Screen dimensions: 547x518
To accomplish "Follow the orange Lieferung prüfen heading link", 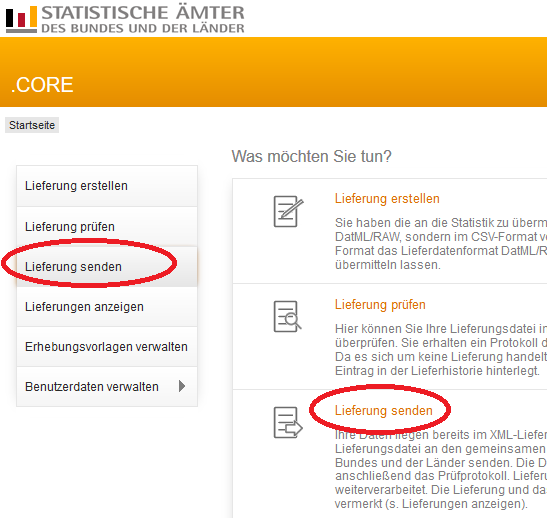I will 380,305.
